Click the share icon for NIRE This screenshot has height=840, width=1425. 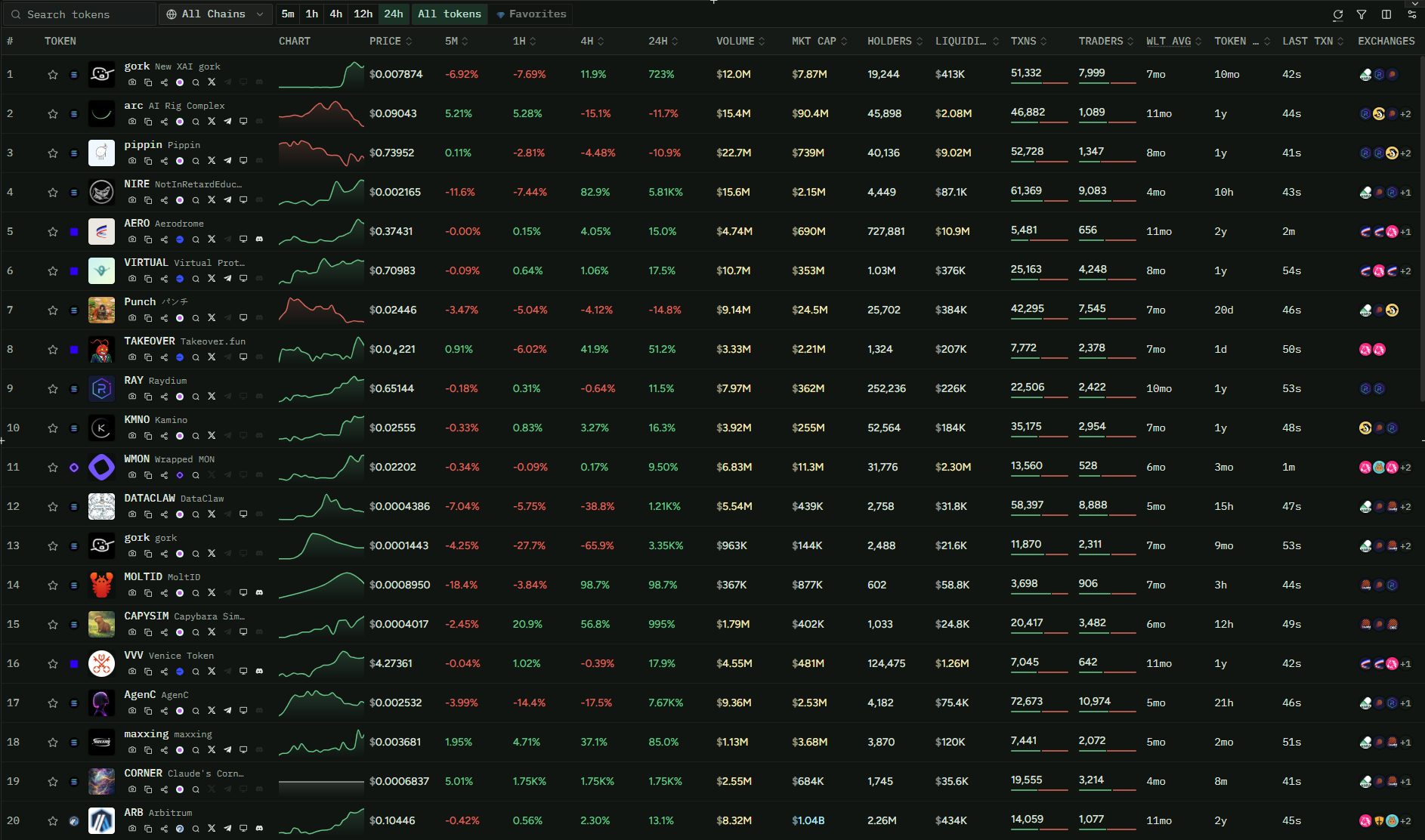tap(164, 200)
